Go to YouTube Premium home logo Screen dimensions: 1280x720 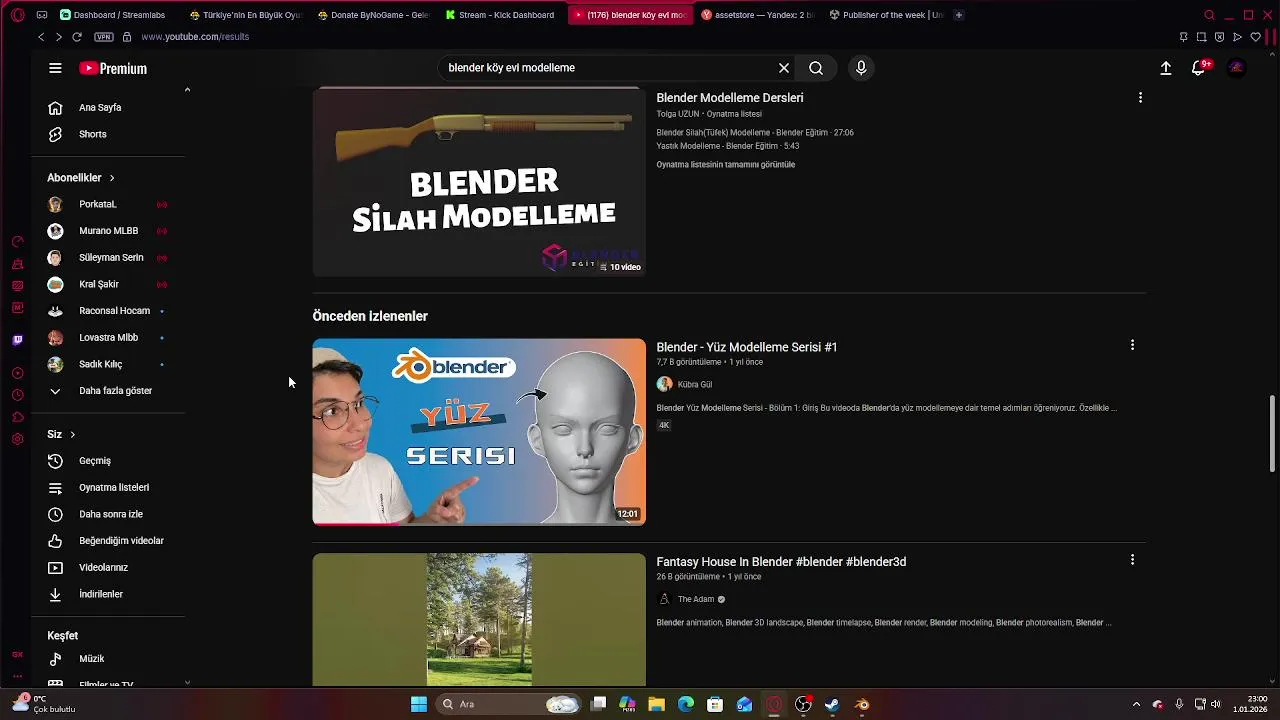[x=113, y=68]
